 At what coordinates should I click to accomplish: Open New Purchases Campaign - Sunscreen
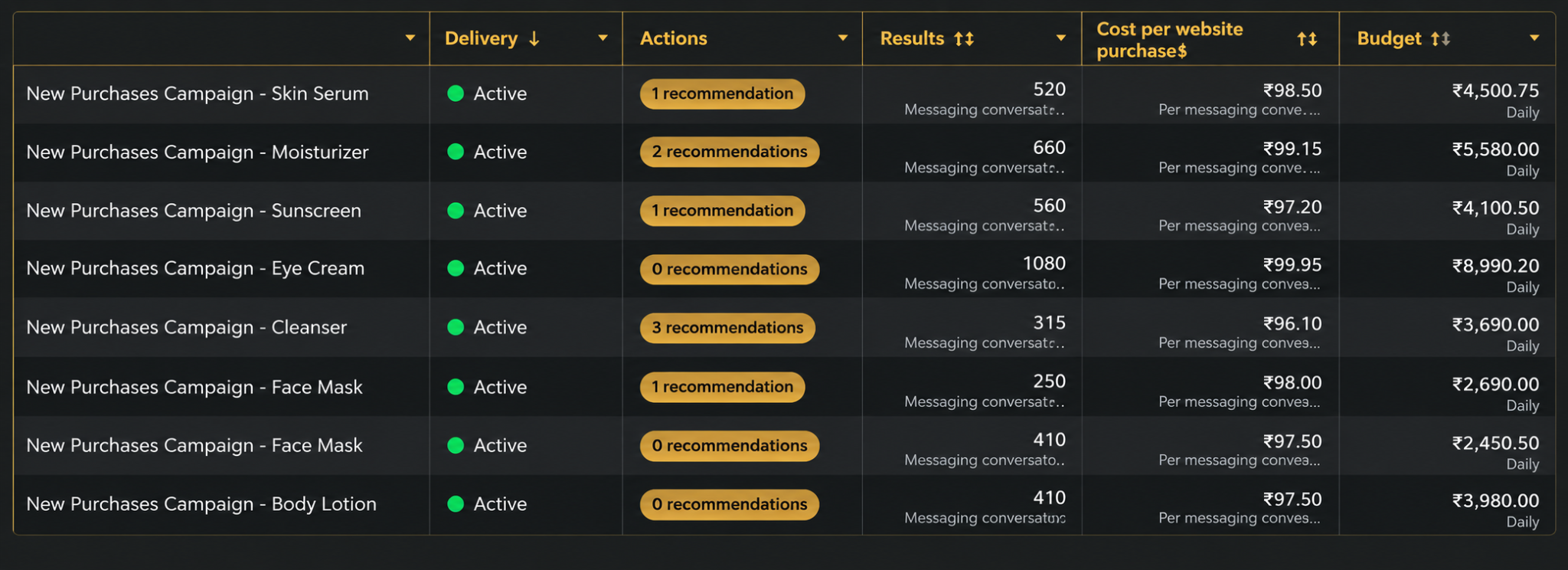click(x=194, y=211)
